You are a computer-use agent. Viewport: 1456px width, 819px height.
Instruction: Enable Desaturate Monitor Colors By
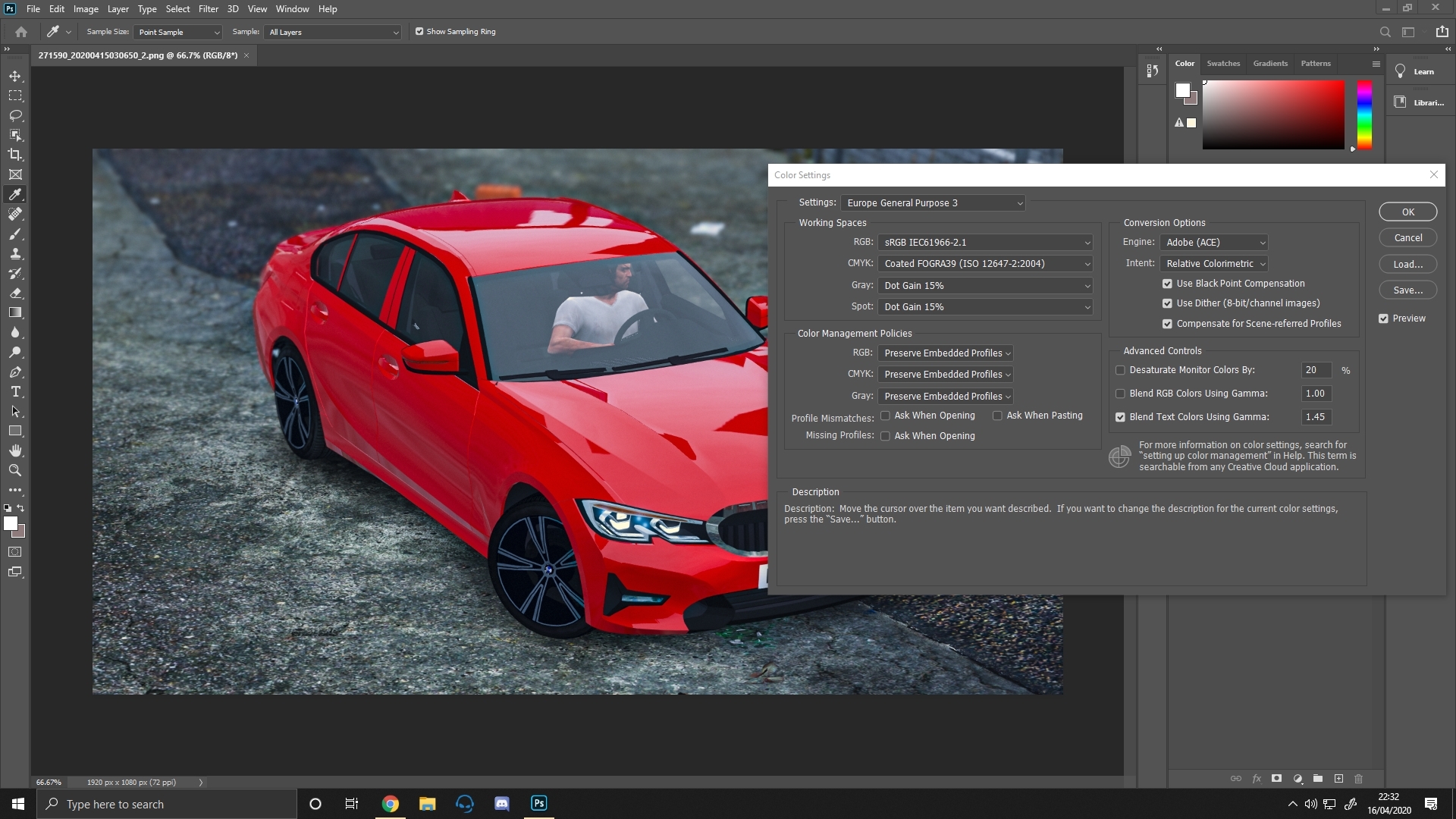(1120, 370)
